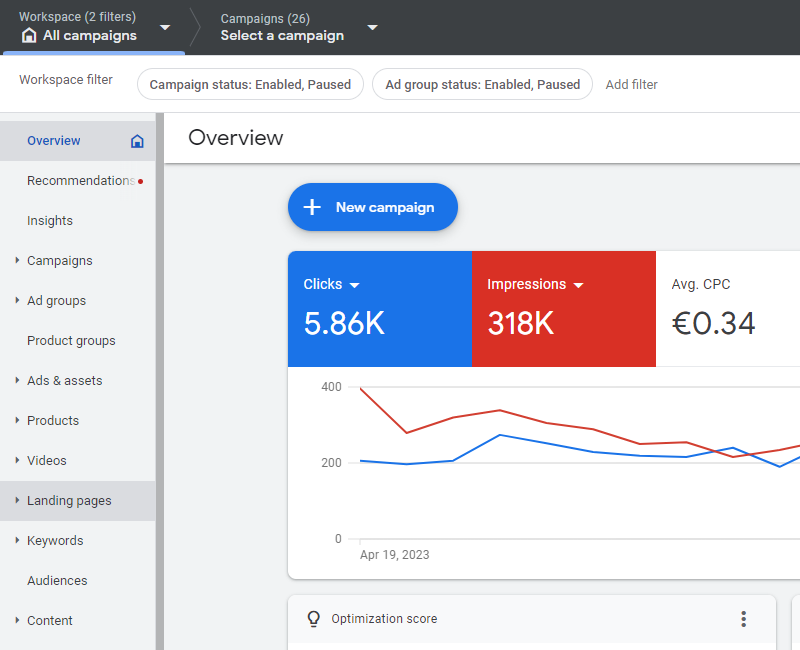This screenshot has width=800, height=650.
Task: Click the lightbulb icon next to Optimization score
Action: coord(314,619)
